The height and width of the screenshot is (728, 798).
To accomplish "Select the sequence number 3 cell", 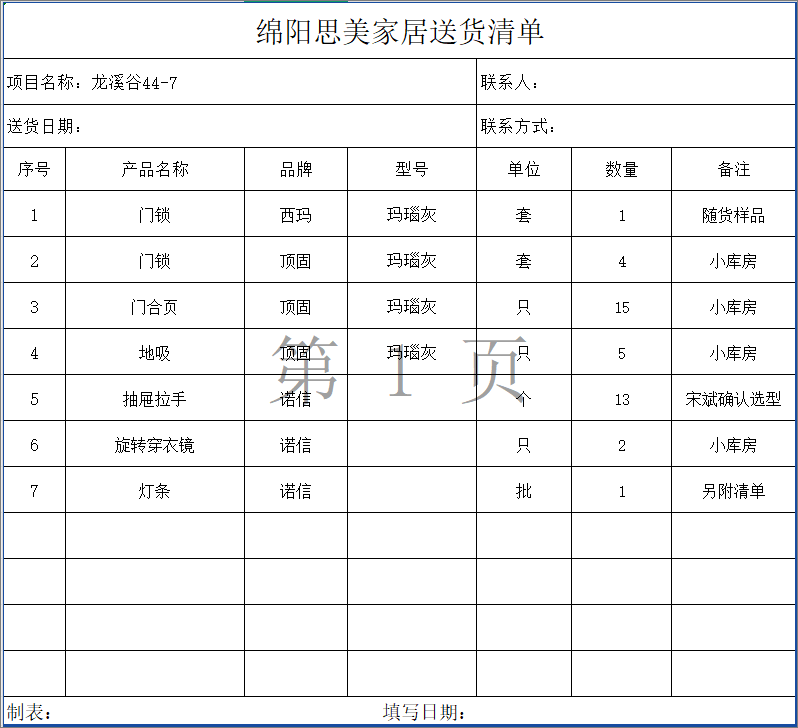I will [x=34, y=306].
